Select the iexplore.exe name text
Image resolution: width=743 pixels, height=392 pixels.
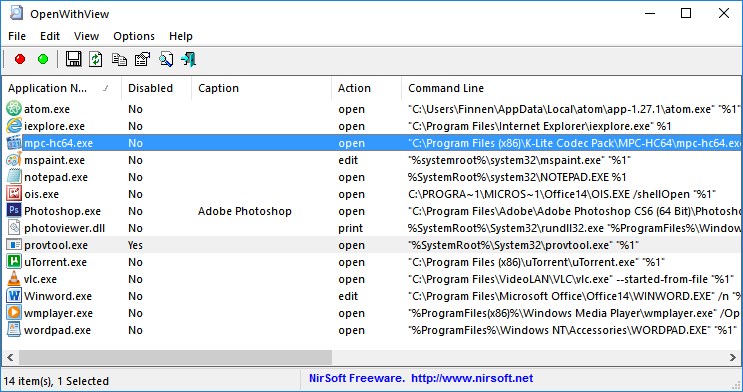coord(54,126)
